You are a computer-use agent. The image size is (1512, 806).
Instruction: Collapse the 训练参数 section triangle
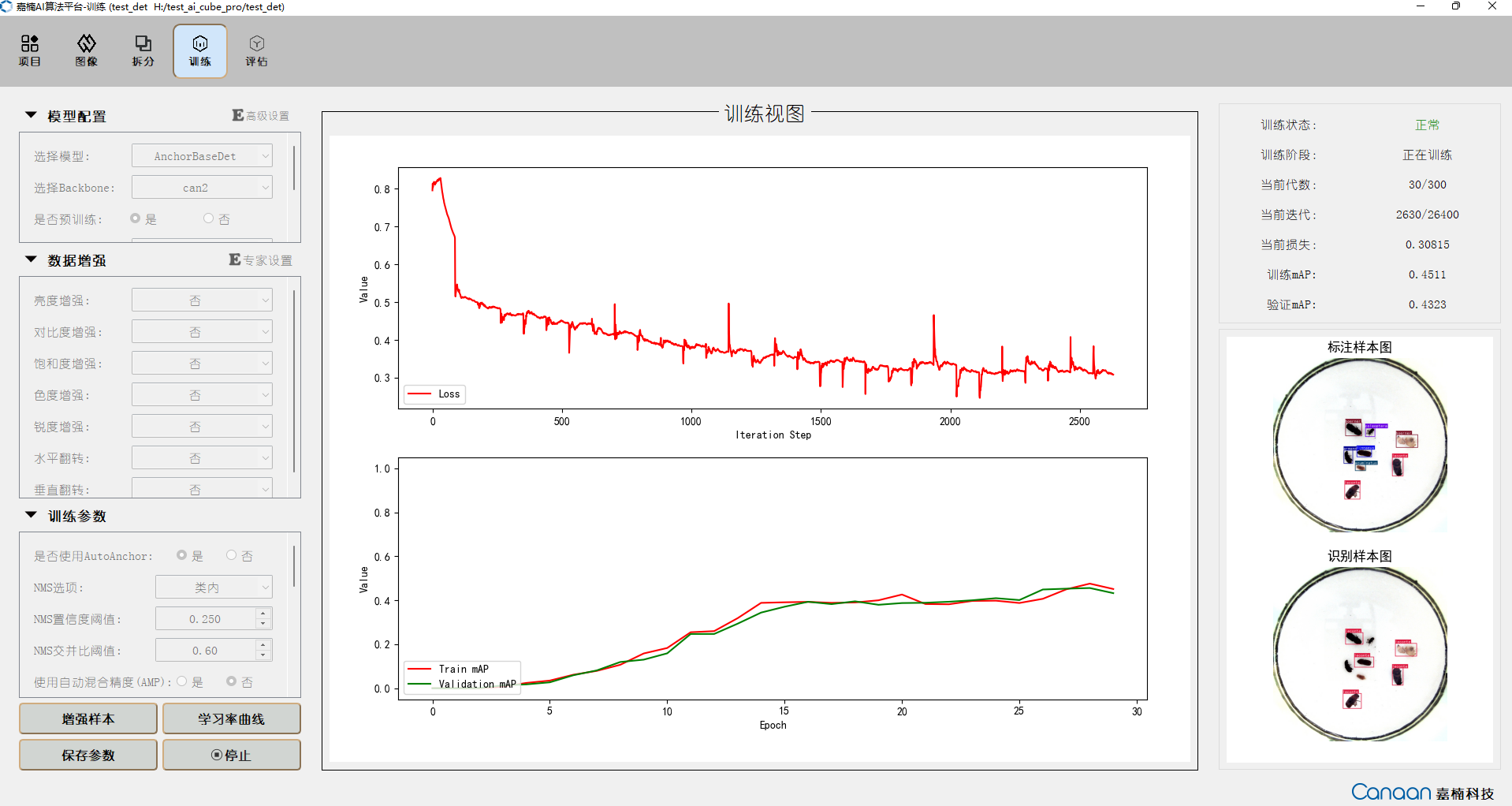click(x=32, y=515)
